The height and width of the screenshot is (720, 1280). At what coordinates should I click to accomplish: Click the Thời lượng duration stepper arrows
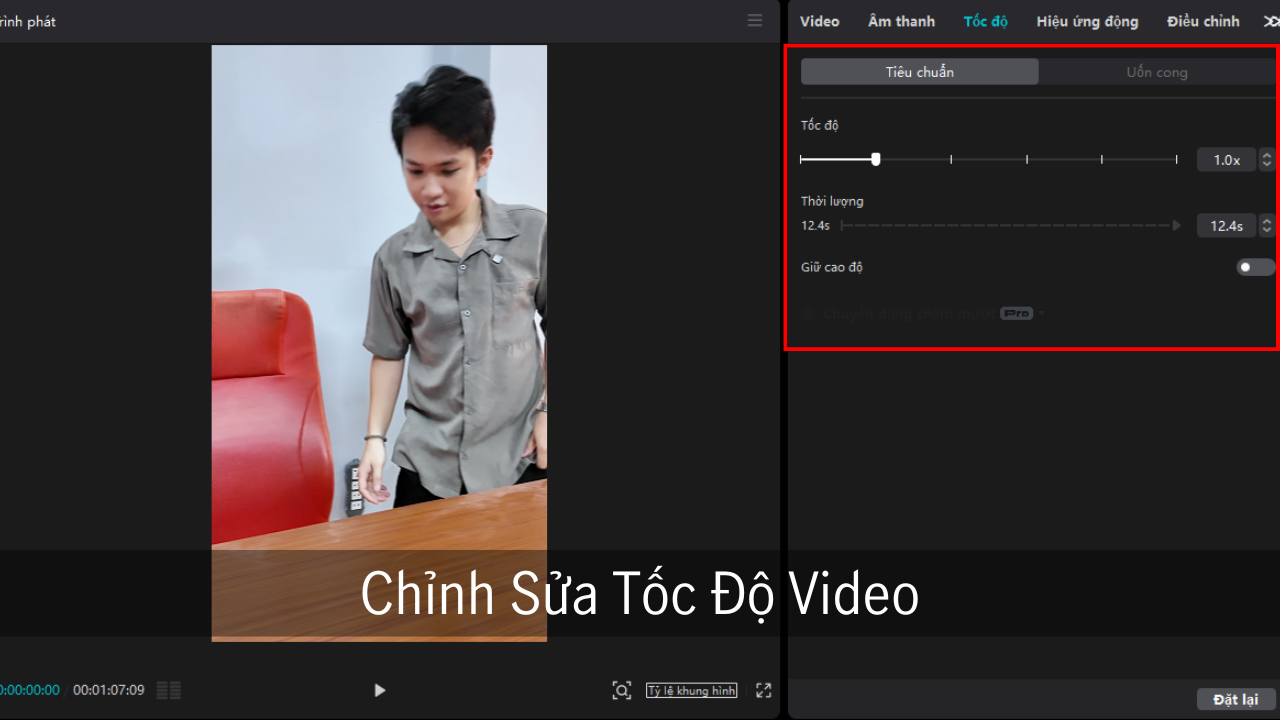[x=1267, y=226]
